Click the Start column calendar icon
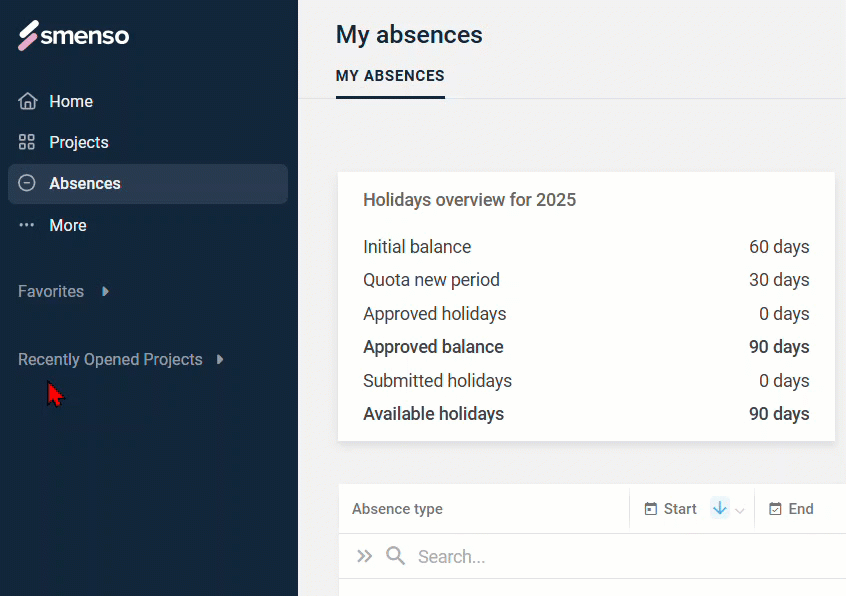Image resolution: width=846 pixels, height=596 pixels. pyautogui.click(x=651, y=509)
